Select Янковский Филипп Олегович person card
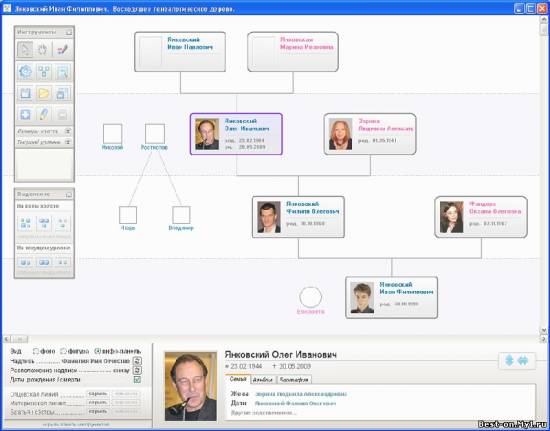This screenshot has width=550, height=431. coord(298,217)
